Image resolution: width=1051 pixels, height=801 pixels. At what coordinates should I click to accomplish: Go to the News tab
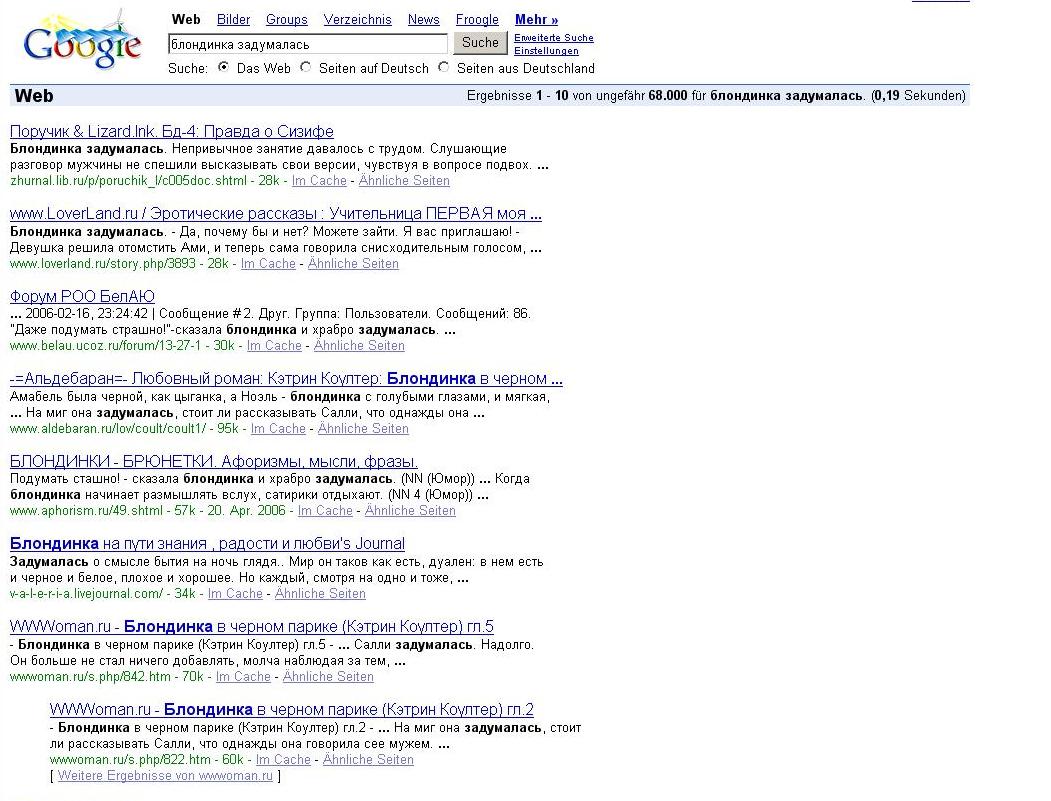pyautogui.click(x=424, y=19)
